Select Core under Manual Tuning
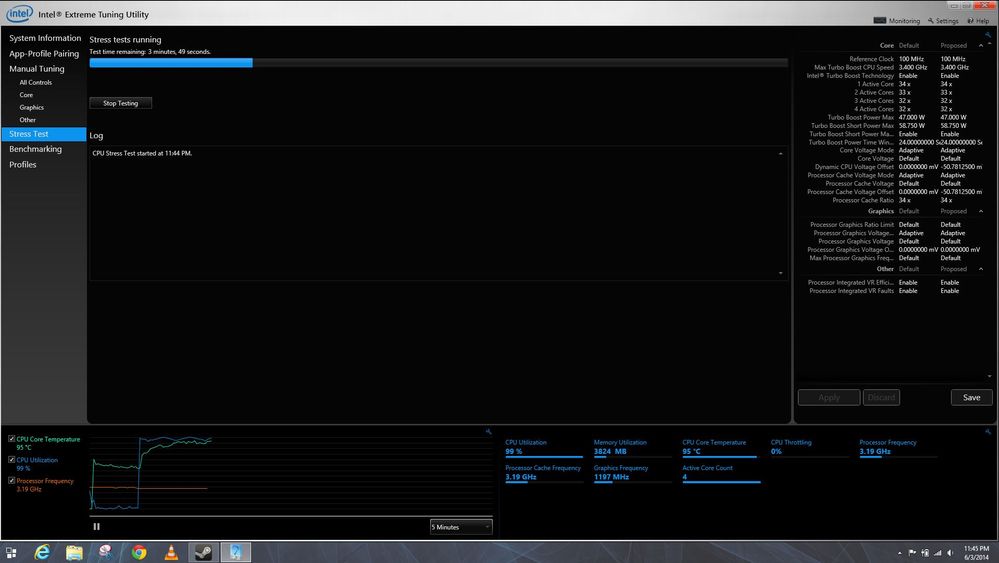999x563 pixels. click(x=26, y=95)
